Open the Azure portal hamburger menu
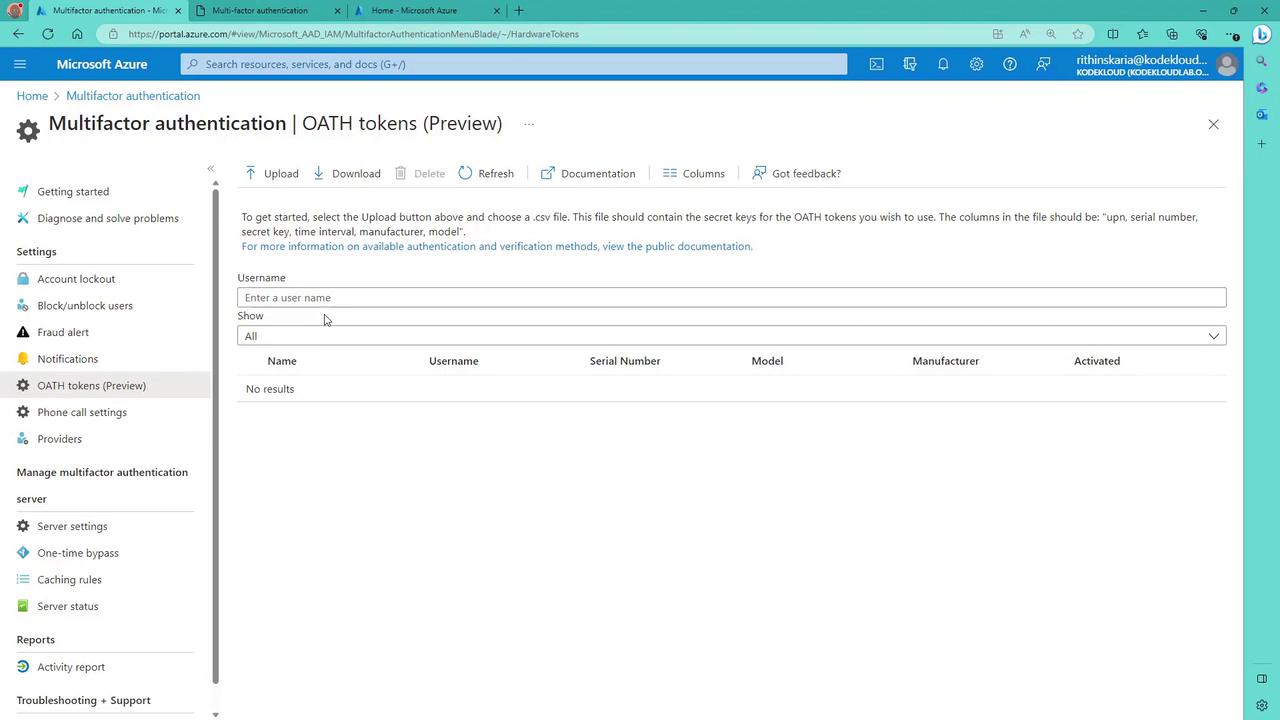1280x720 pixels. tap(20, 64)
